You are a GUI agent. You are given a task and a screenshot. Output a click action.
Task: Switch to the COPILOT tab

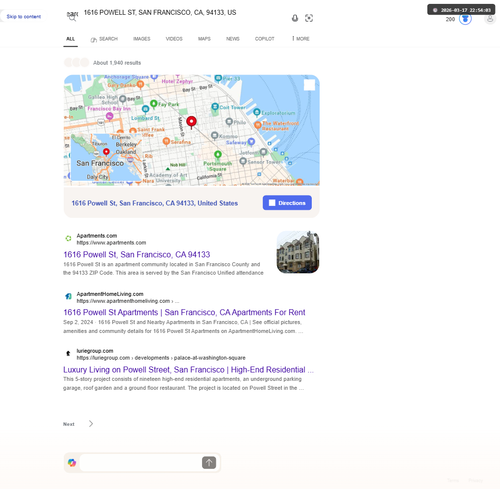click(265, 39)
